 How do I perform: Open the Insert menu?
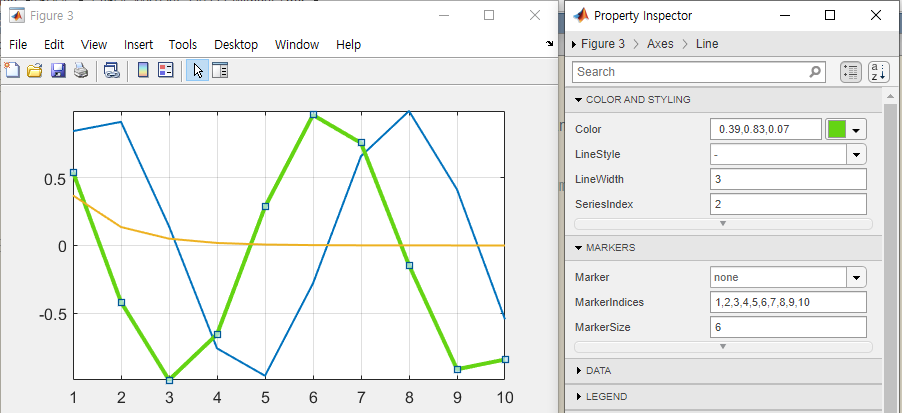[139, 44]
